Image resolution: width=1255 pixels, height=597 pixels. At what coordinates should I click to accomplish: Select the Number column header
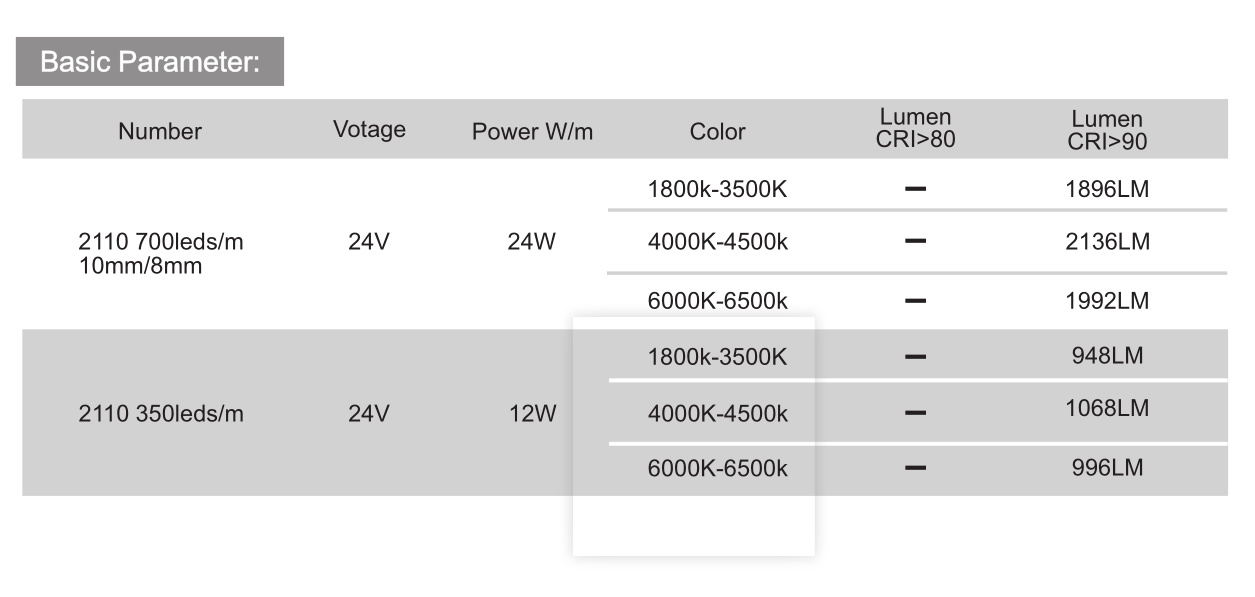160,131
